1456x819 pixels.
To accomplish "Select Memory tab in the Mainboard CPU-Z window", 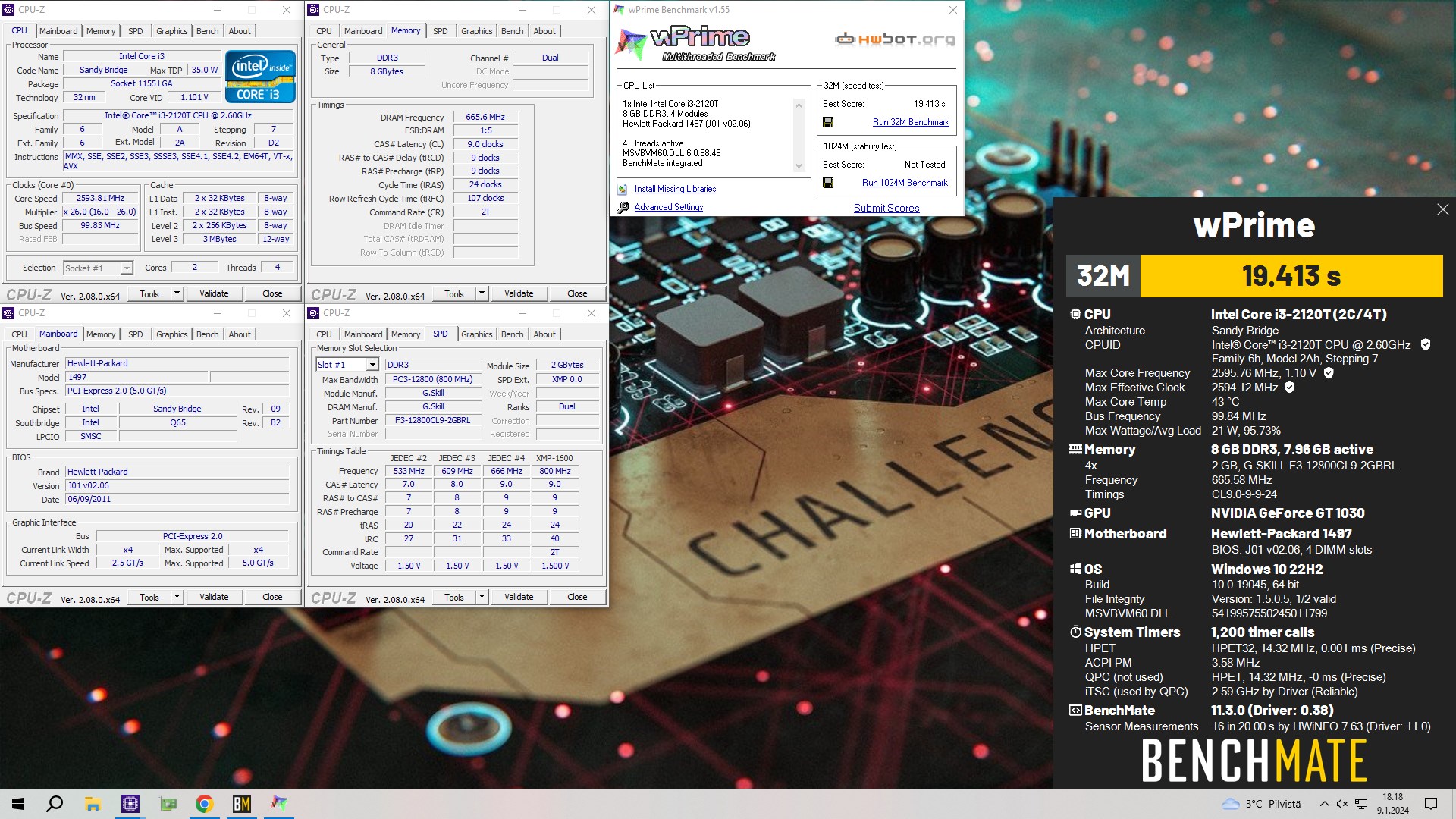I will [101, 334].
